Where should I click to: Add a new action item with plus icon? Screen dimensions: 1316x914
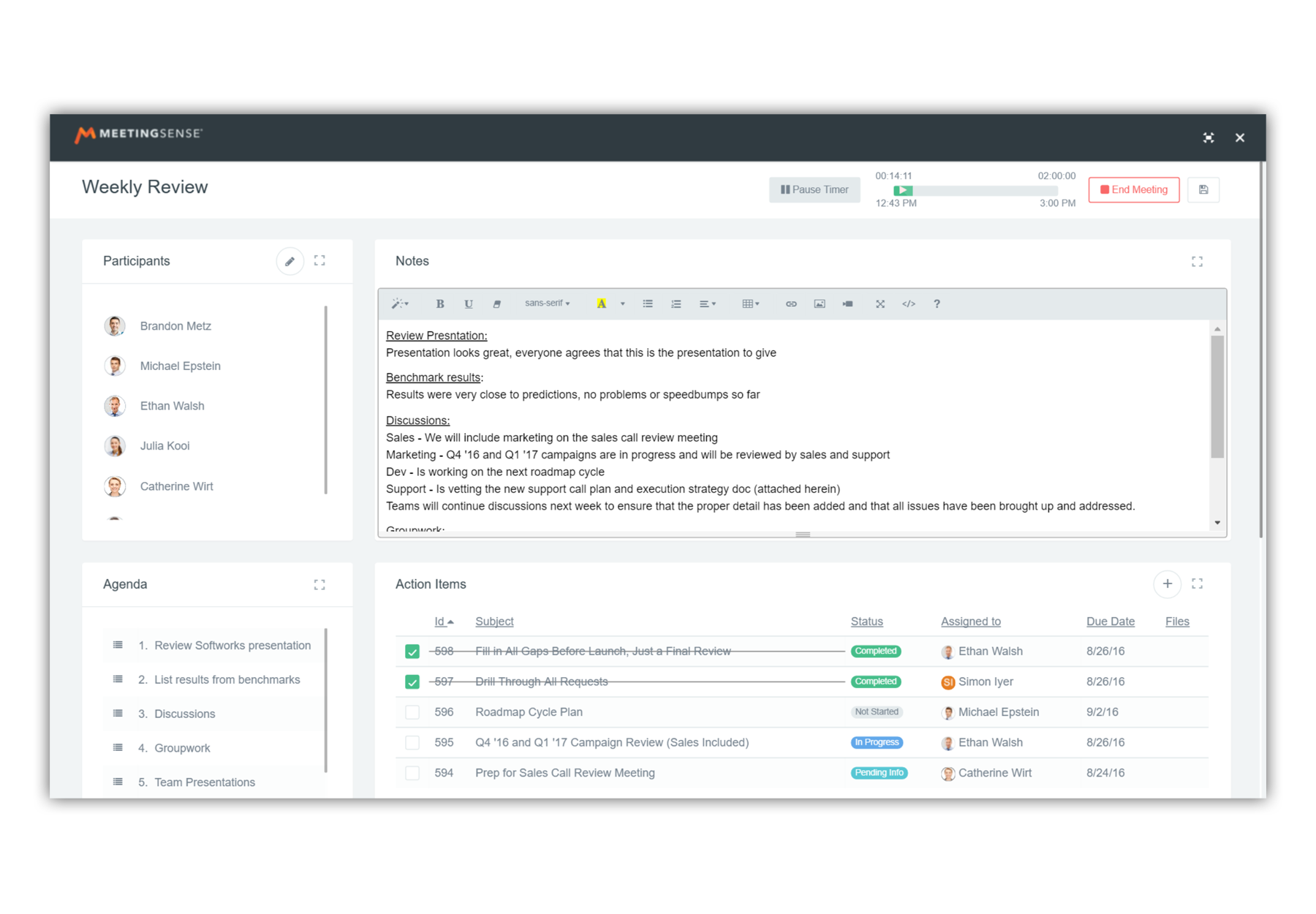point(1168,583)
